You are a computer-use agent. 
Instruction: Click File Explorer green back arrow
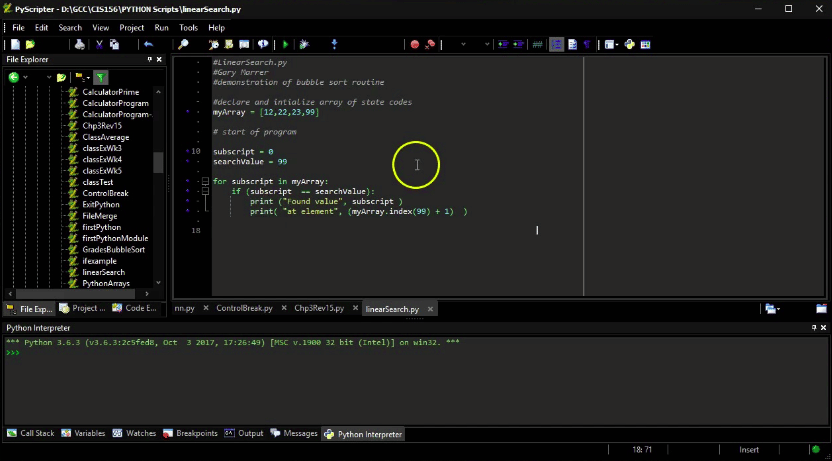point(14,77)
